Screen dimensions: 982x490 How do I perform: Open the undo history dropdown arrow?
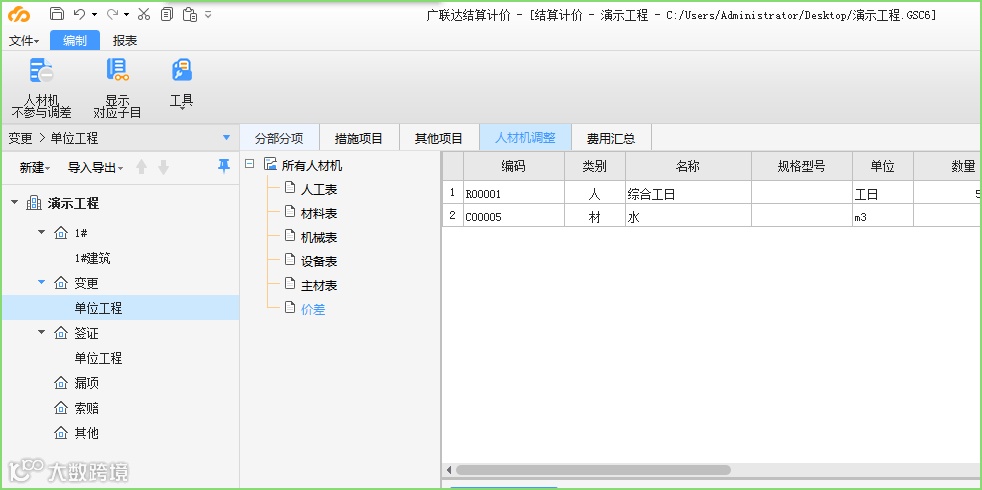[94, 14]
